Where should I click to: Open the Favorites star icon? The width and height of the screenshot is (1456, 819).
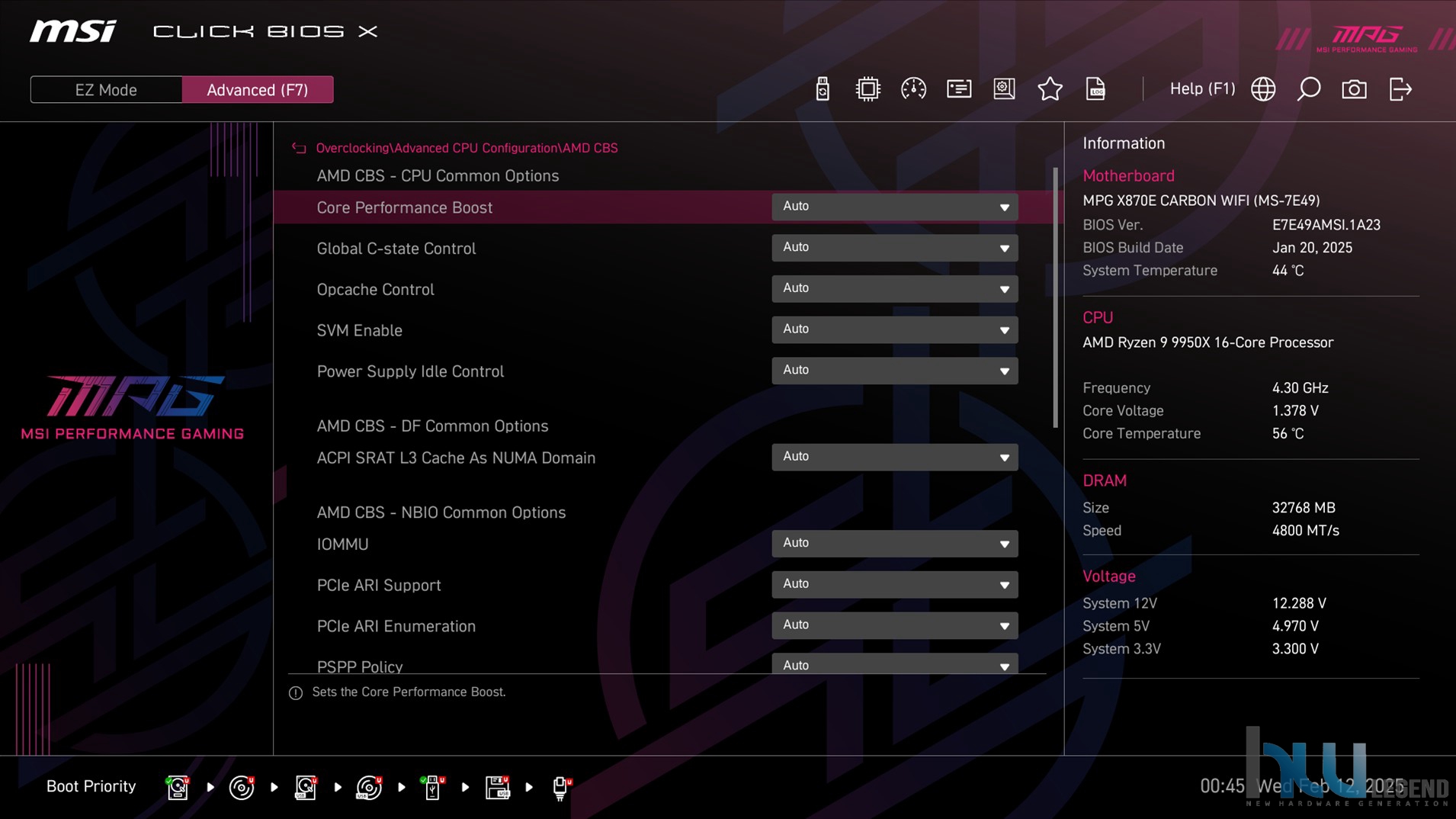coord(1050,89)
